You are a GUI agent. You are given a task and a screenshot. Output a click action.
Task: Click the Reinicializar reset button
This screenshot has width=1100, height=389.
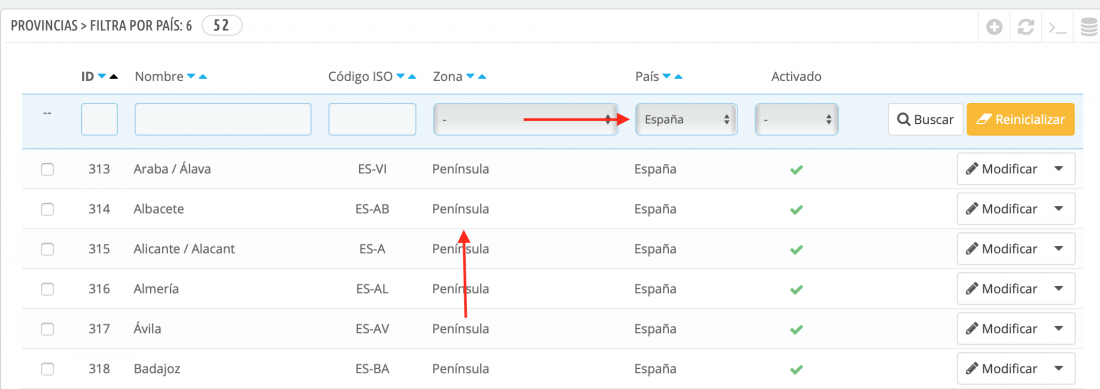coord(1021,120)
